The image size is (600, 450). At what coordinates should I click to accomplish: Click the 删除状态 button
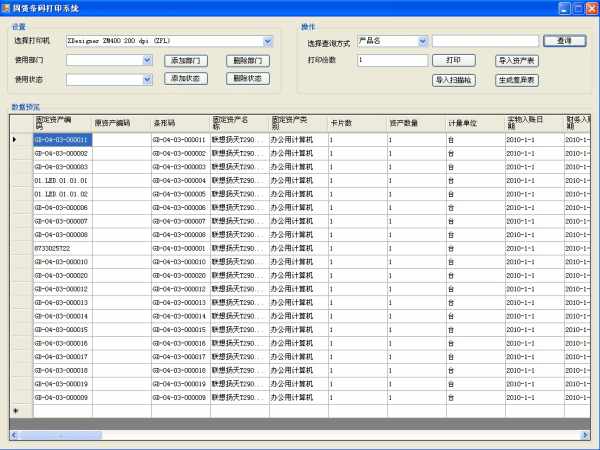tap(248, 79)
